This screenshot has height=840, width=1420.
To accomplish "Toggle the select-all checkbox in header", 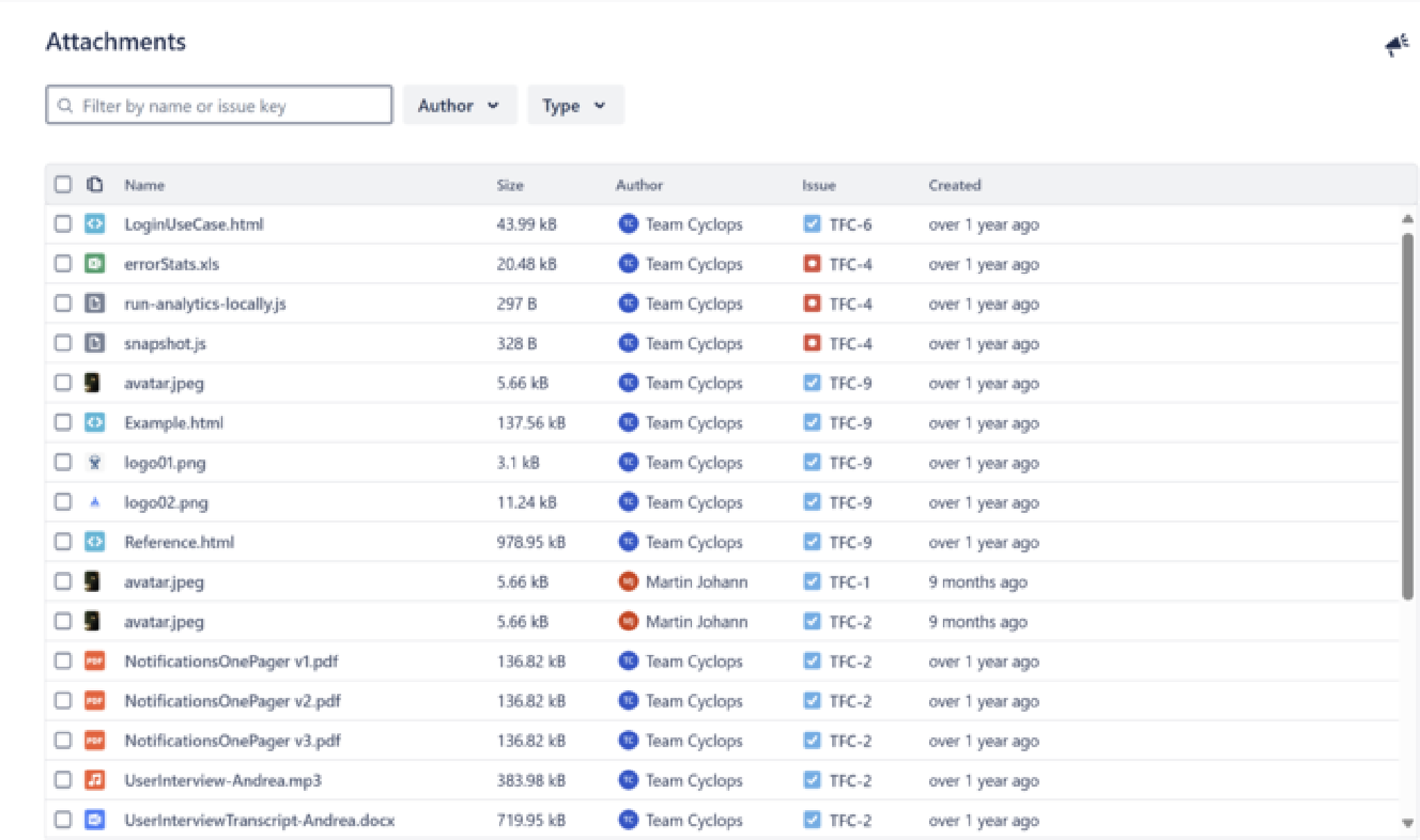I will click(x=63, y=184).
